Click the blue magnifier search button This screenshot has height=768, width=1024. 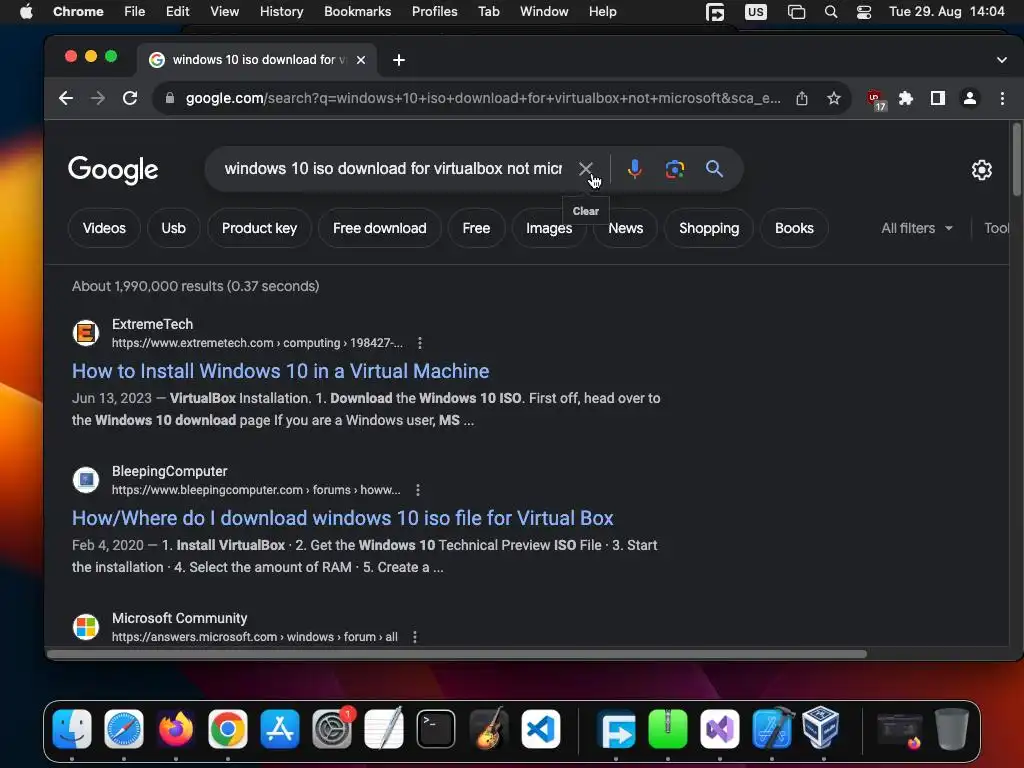[714, 169]
